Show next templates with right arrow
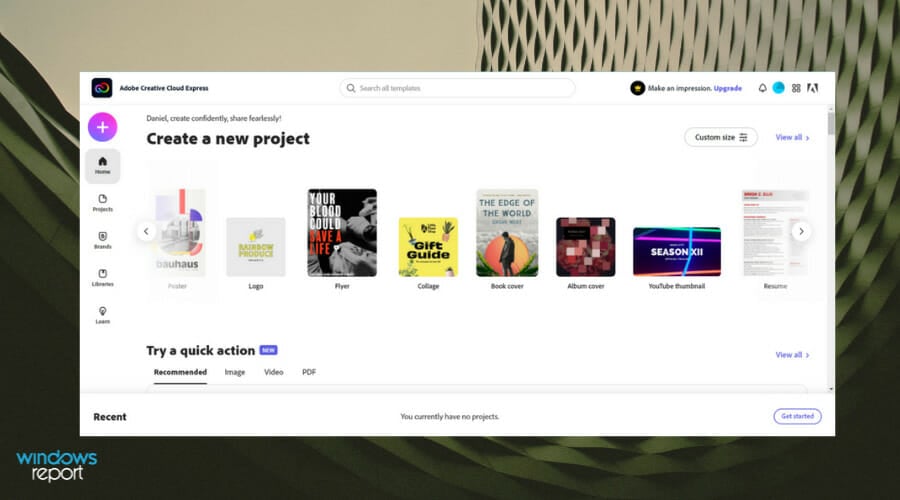 (801, 231)
